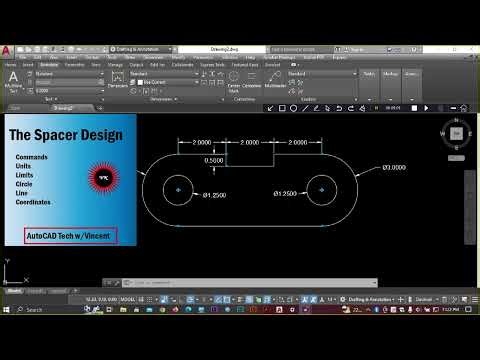480x360 pixels.
Task: Pick the line tool in recorder toolbar
Action: click(x=305, y=108)
